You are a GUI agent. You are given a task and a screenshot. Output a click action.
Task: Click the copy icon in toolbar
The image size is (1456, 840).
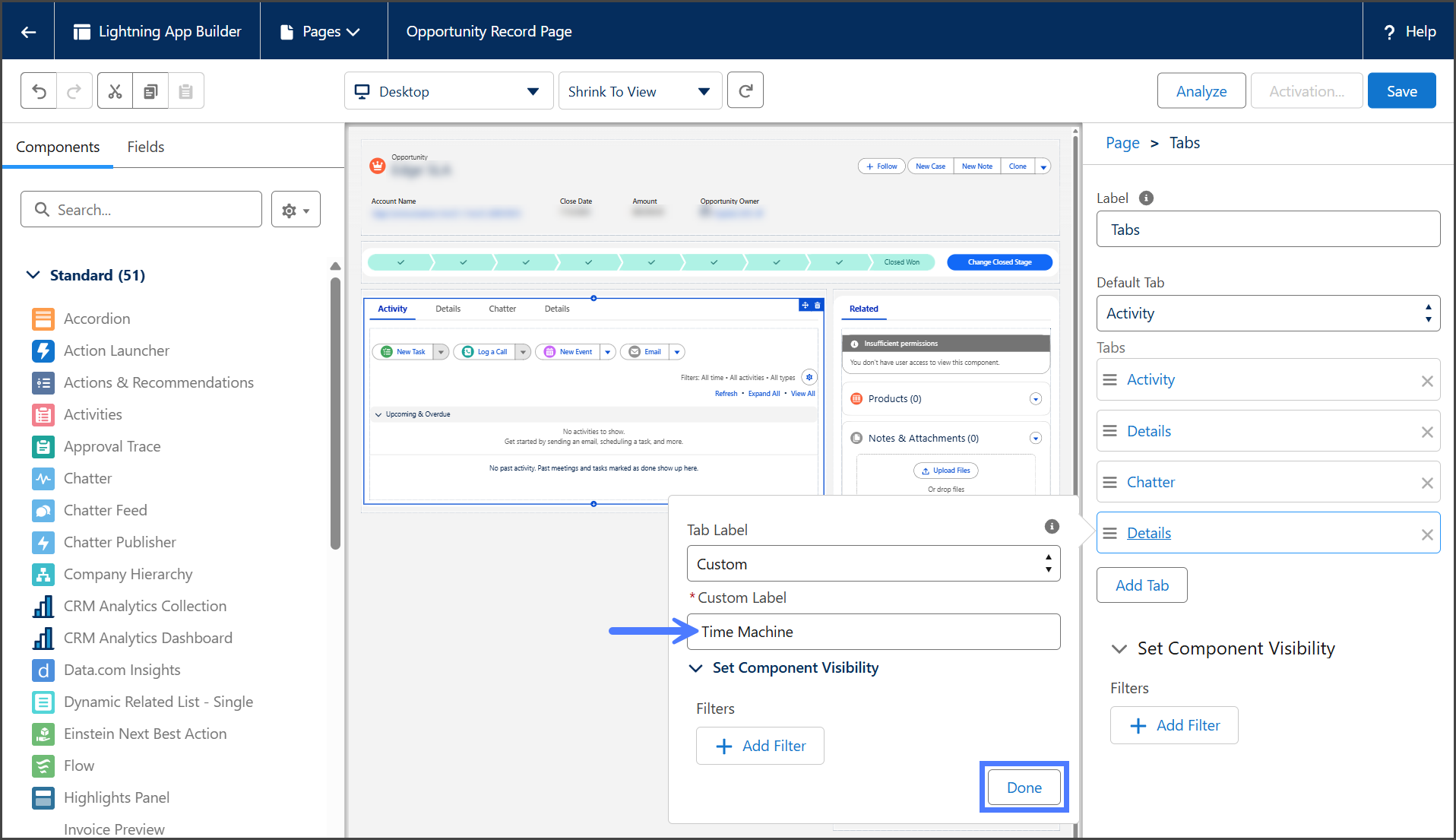coord(150,91)
